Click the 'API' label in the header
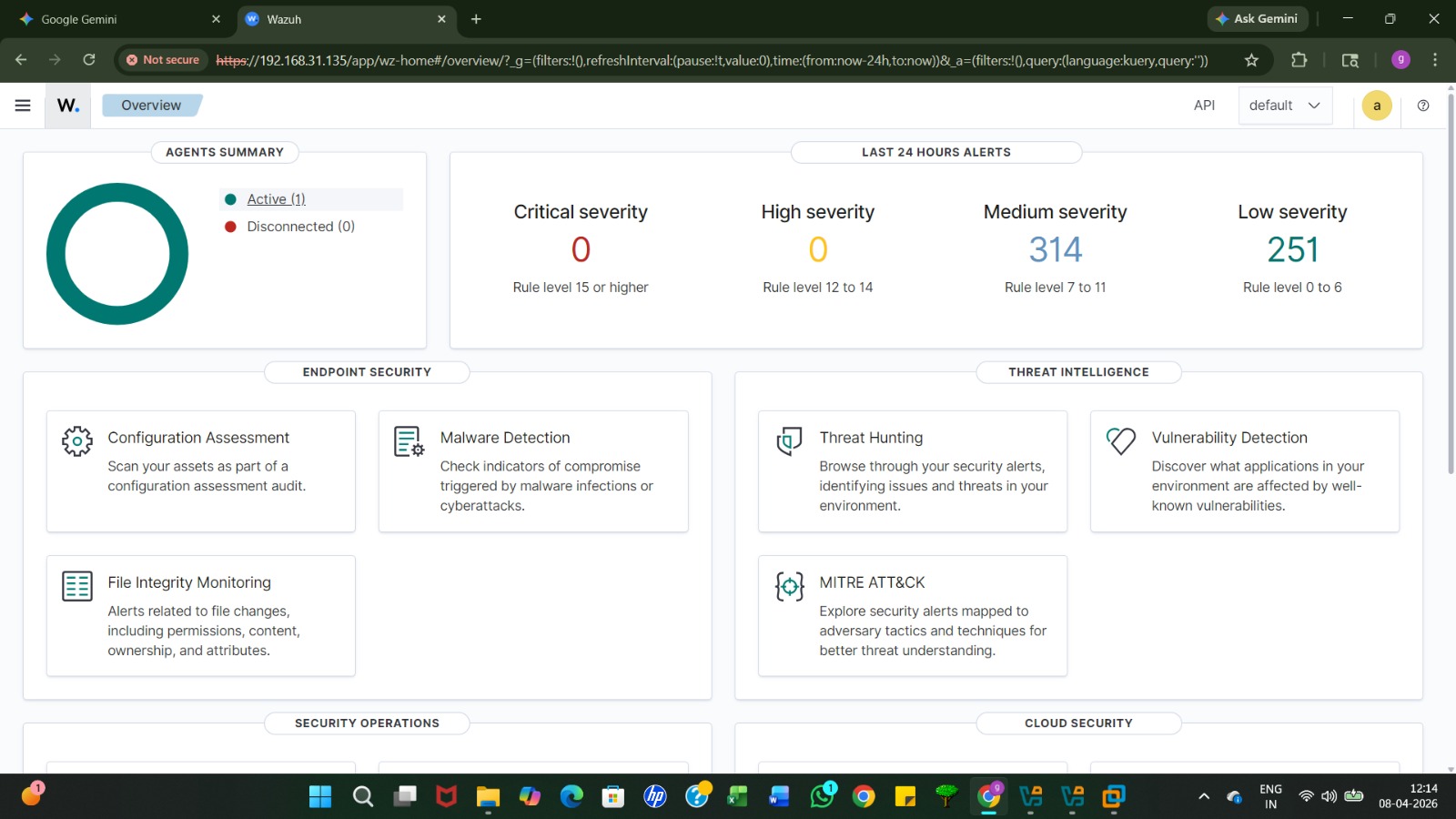Image resolution: width=1456 pixels, height=819 pixels. pyautogui.click(x=1204, y=106)
